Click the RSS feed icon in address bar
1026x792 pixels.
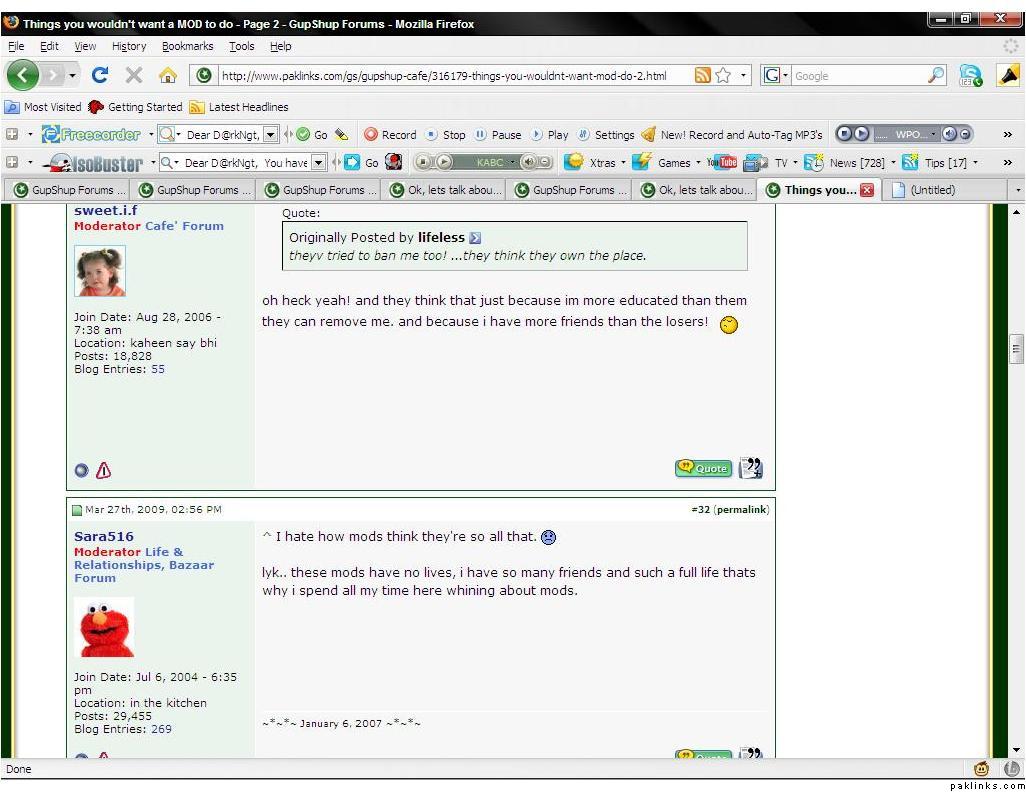[x=702, y=75]
